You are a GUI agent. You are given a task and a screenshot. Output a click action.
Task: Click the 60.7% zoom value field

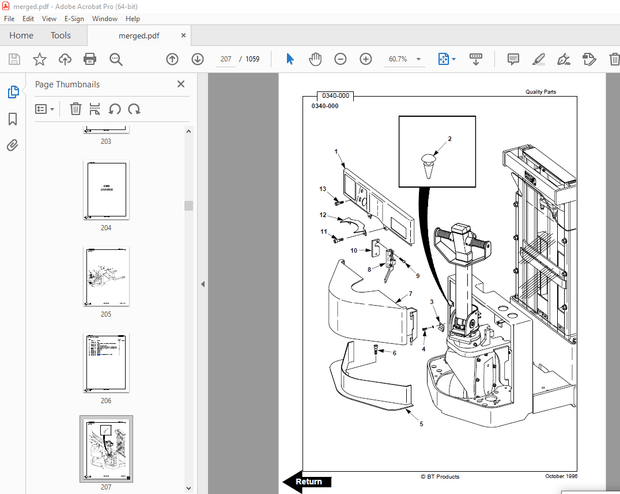pos(398,59)
